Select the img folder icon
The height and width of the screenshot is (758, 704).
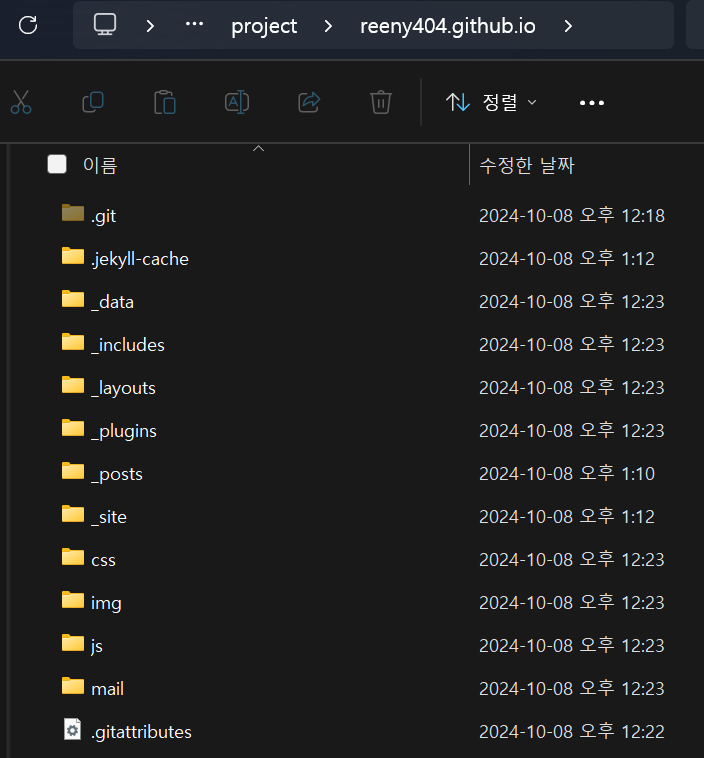(73, 600)
